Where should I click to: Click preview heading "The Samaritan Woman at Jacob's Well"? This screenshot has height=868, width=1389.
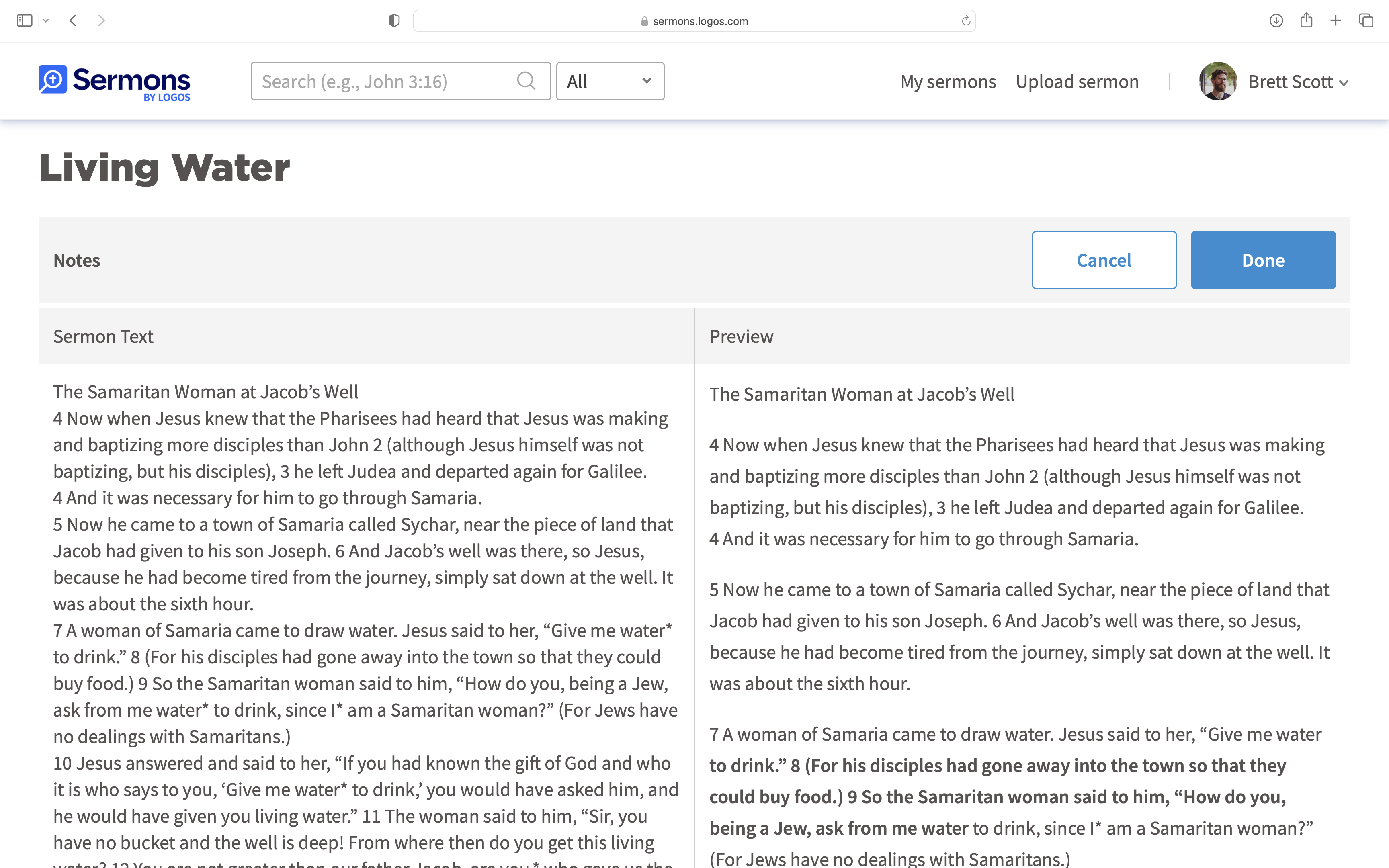pos(862,394)
